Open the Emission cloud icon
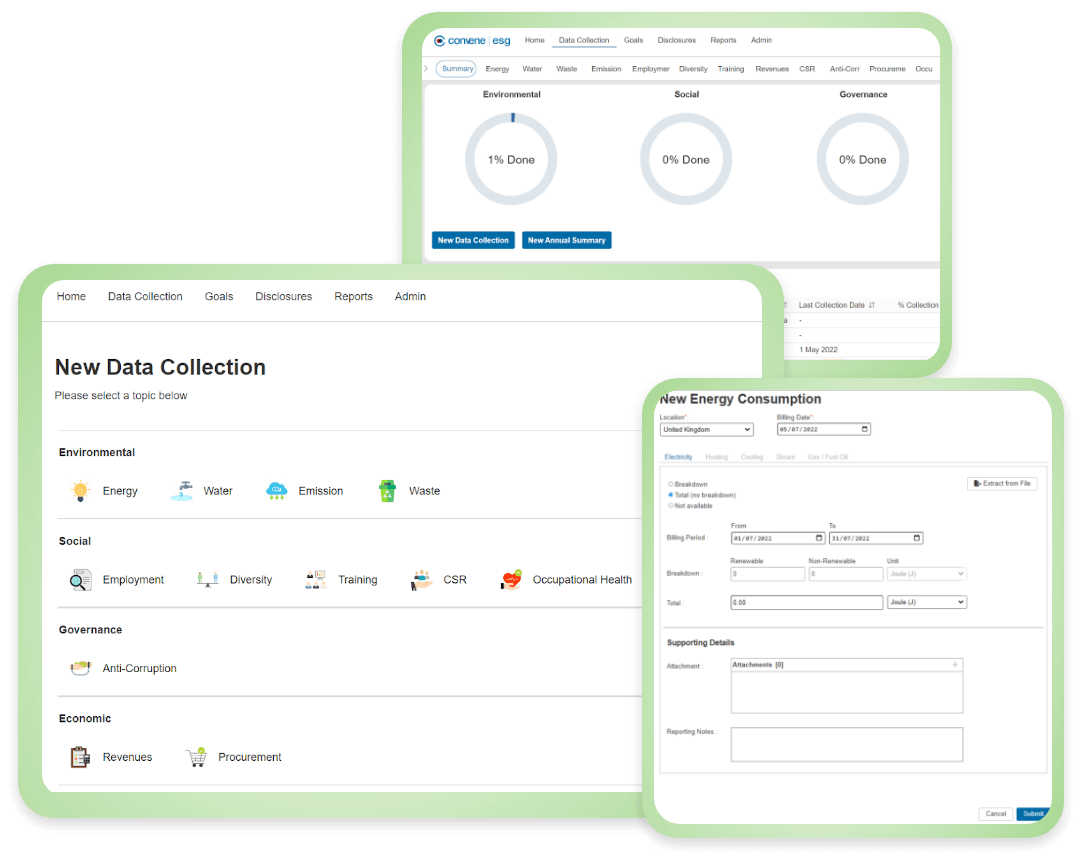The image size is (1082, 862). tap(276, 491)
